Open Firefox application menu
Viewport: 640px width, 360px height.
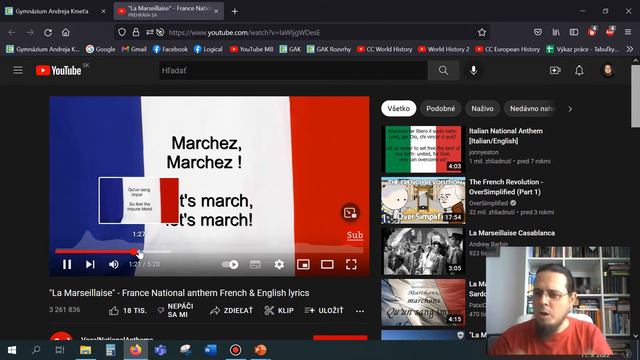coord(628,32)
